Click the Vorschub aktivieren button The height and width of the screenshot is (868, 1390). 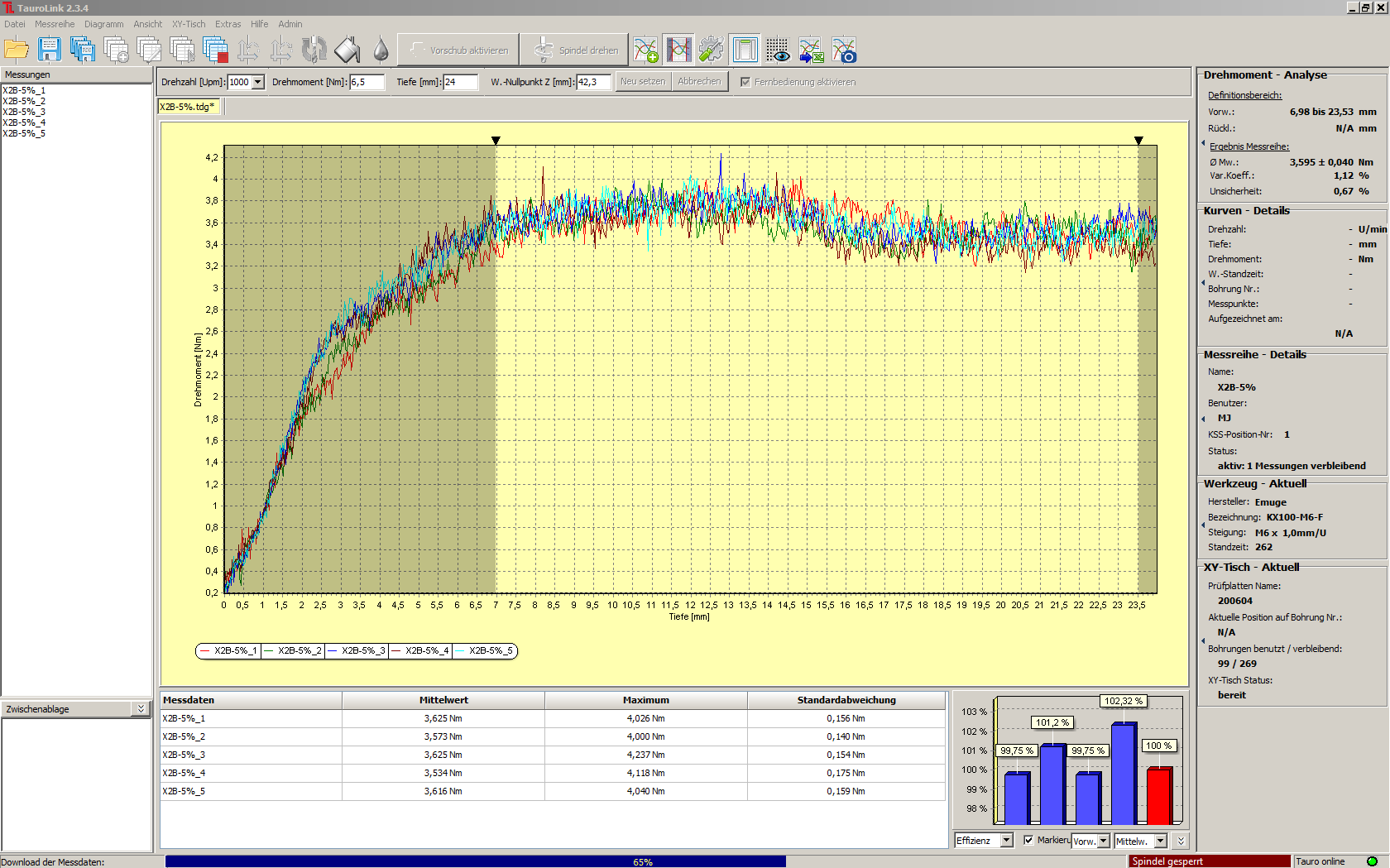tap(458, 50)
